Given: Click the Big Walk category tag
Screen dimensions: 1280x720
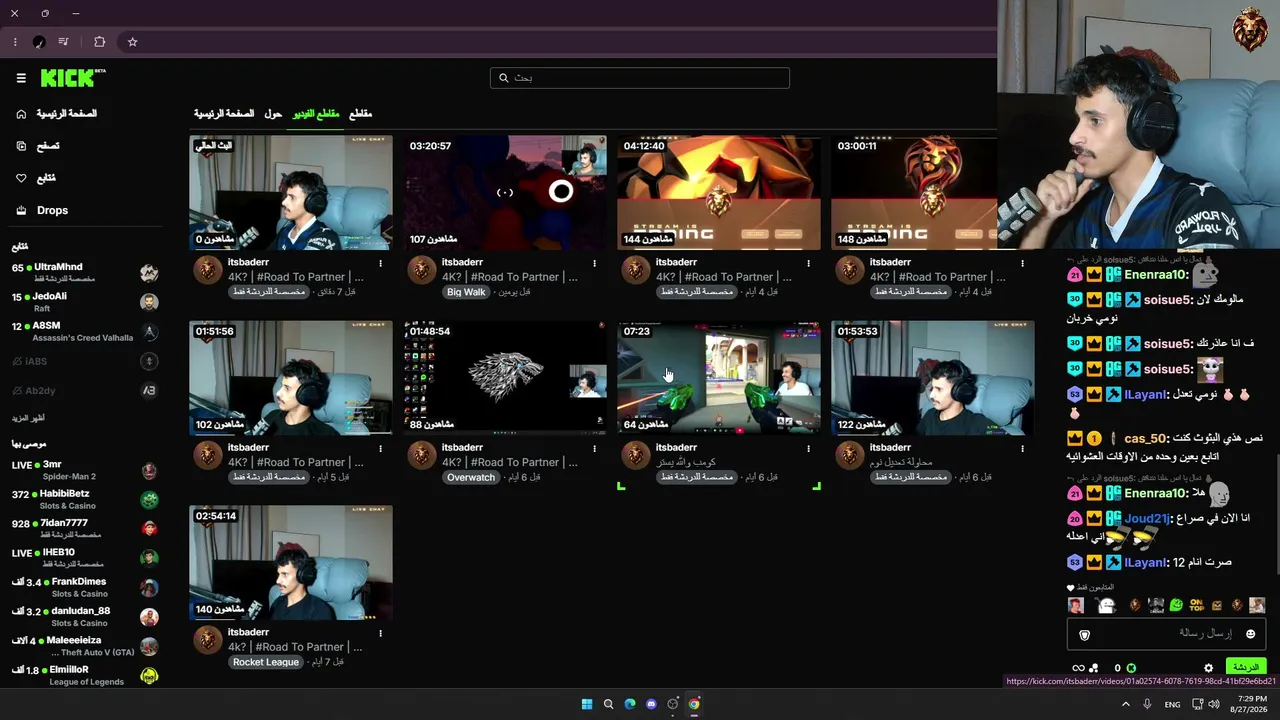Looking at the screenshot, I should [466, 292].
